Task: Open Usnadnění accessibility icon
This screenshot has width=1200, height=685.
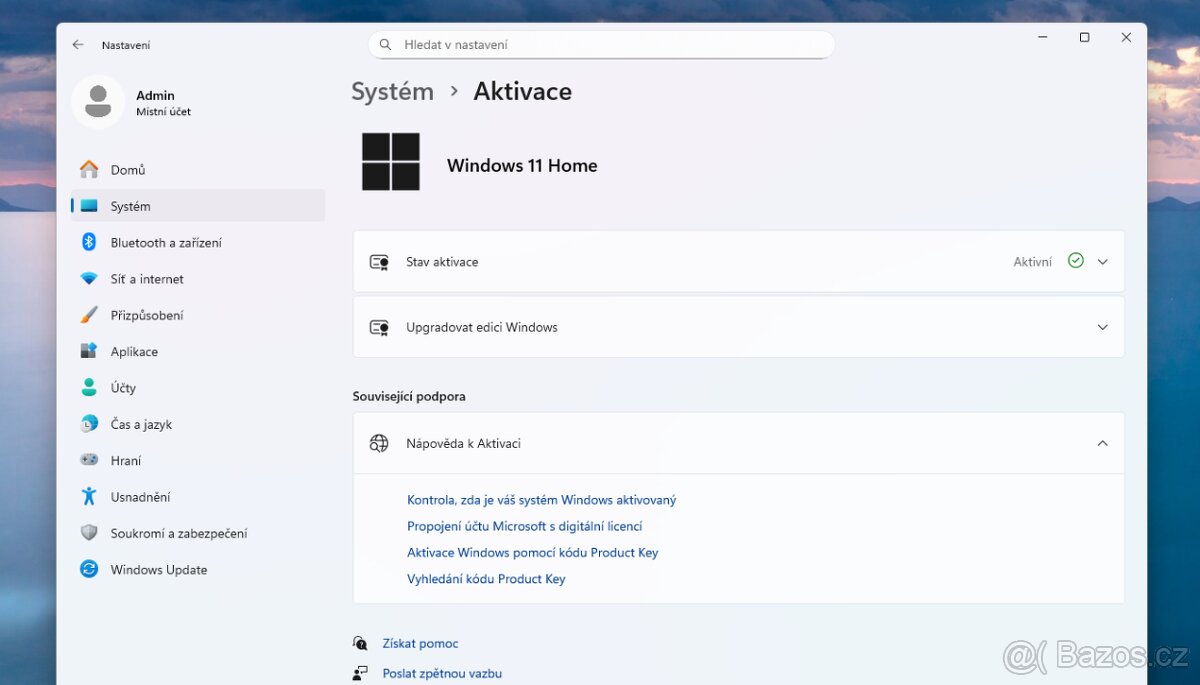Action: (x=89, y=497)
